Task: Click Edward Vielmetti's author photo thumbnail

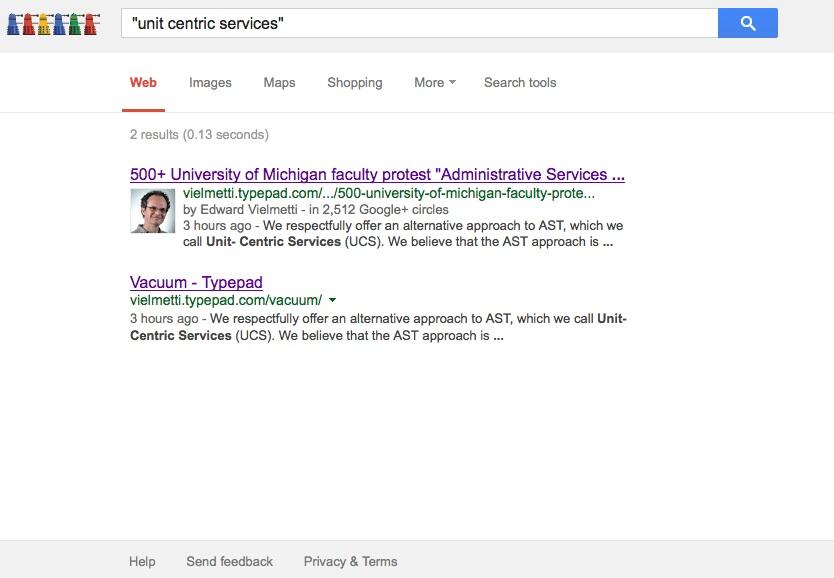Action: pyautogui.click(x=153, y=211)
